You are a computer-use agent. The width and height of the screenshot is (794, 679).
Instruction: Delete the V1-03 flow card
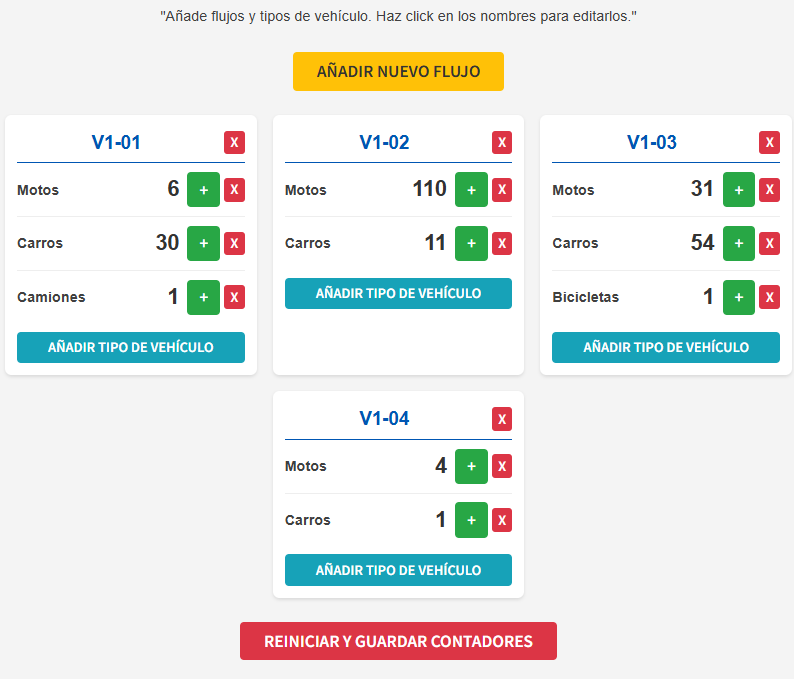pyautogui.click(x=769, y=142)
